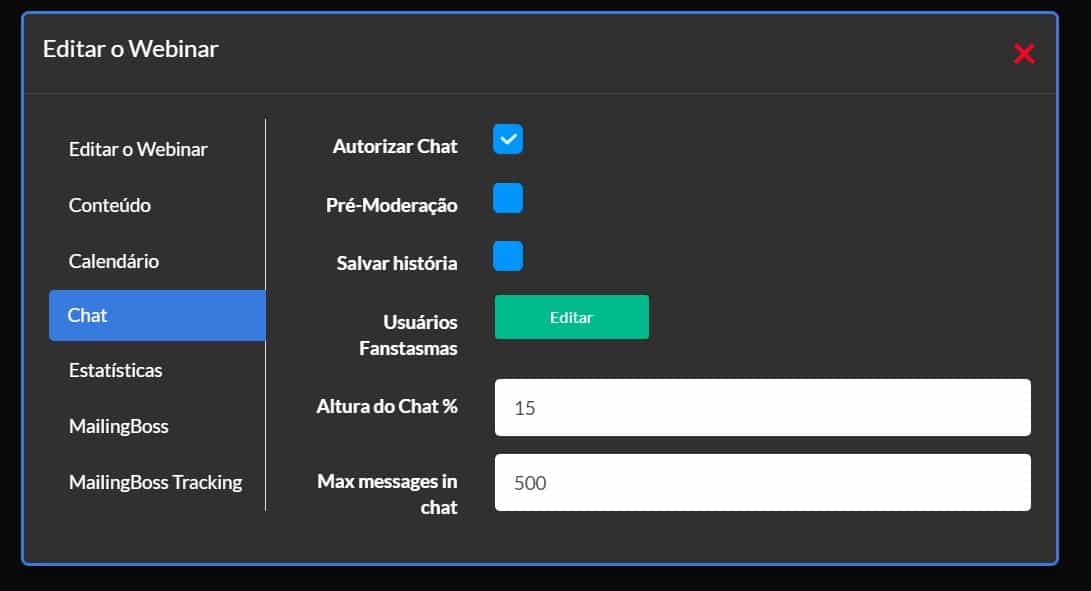Select the Chat tab

(x=87, y=315)
